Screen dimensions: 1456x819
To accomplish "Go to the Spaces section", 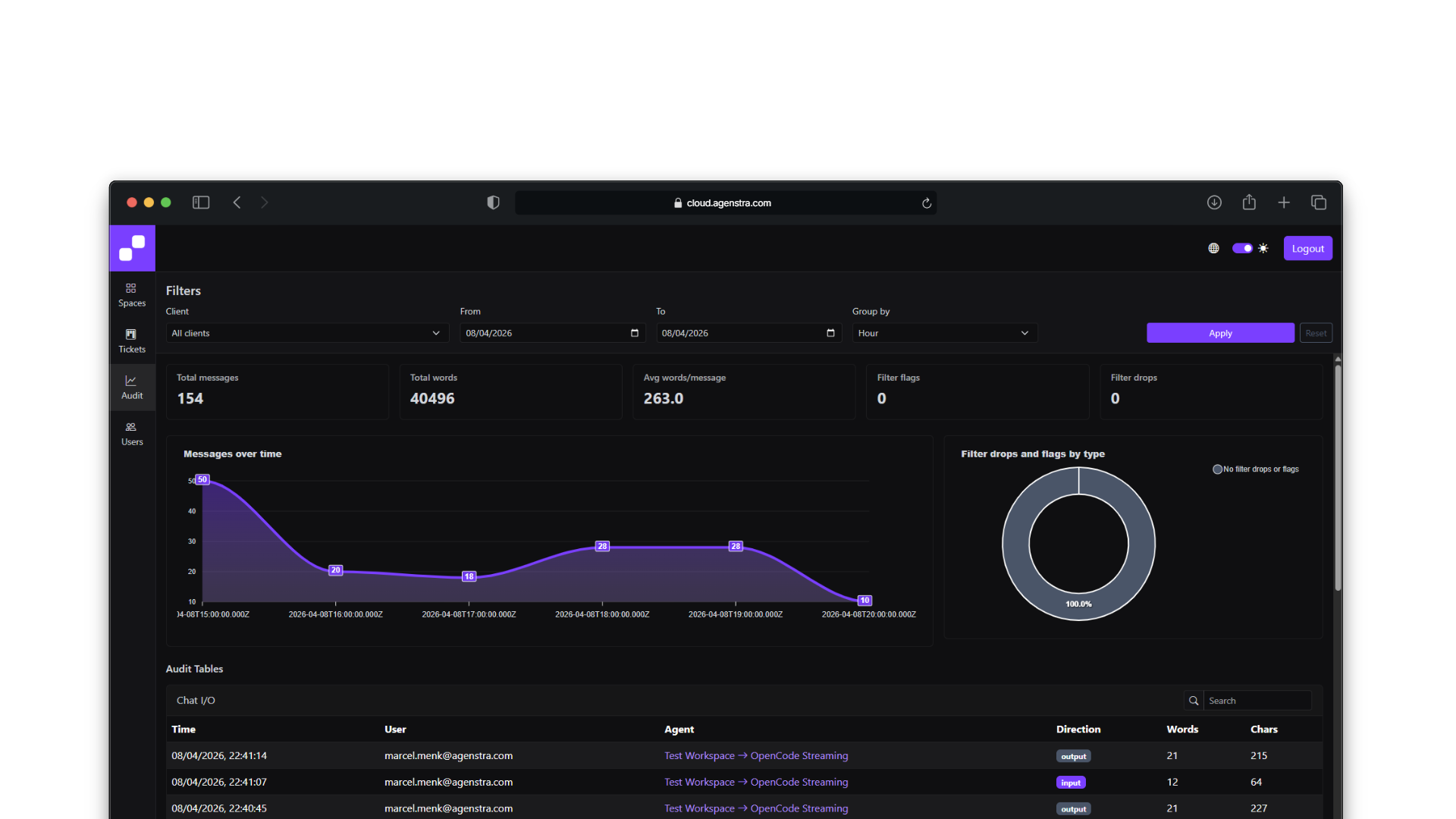I will [x=132, y=294].
